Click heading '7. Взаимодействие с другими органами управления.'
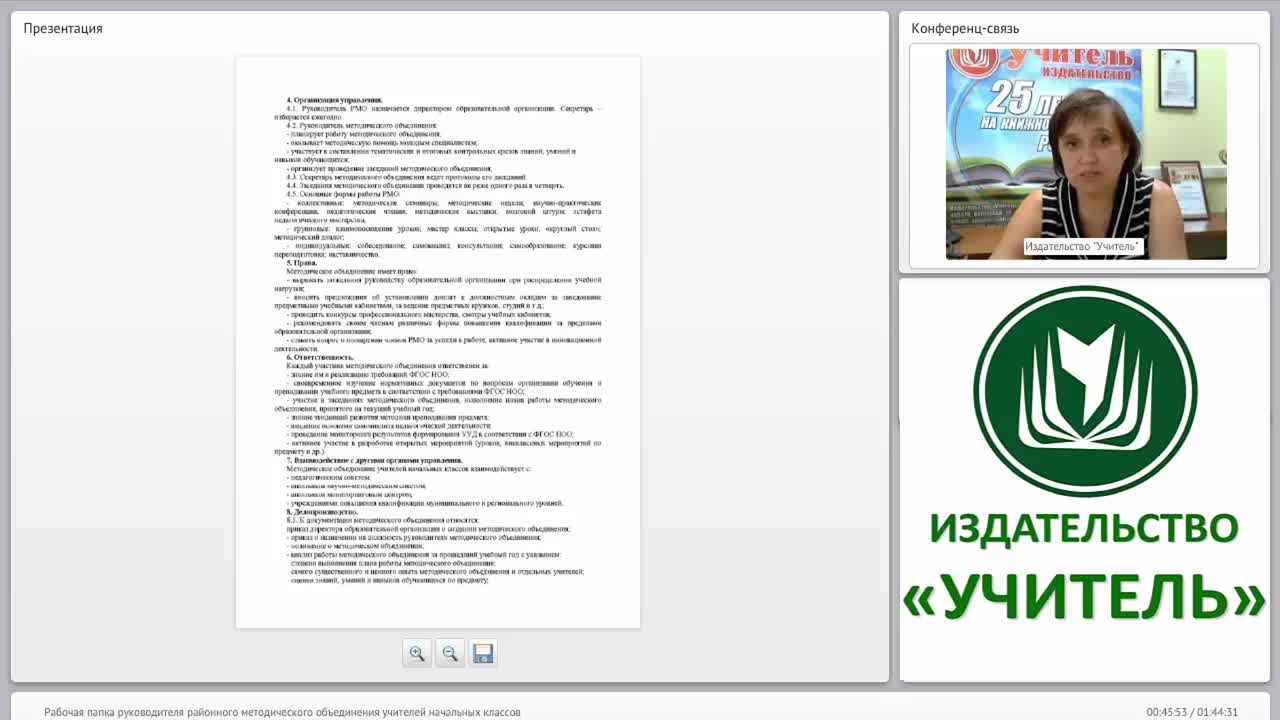The image size is (1280, 720). click(375, 460)
